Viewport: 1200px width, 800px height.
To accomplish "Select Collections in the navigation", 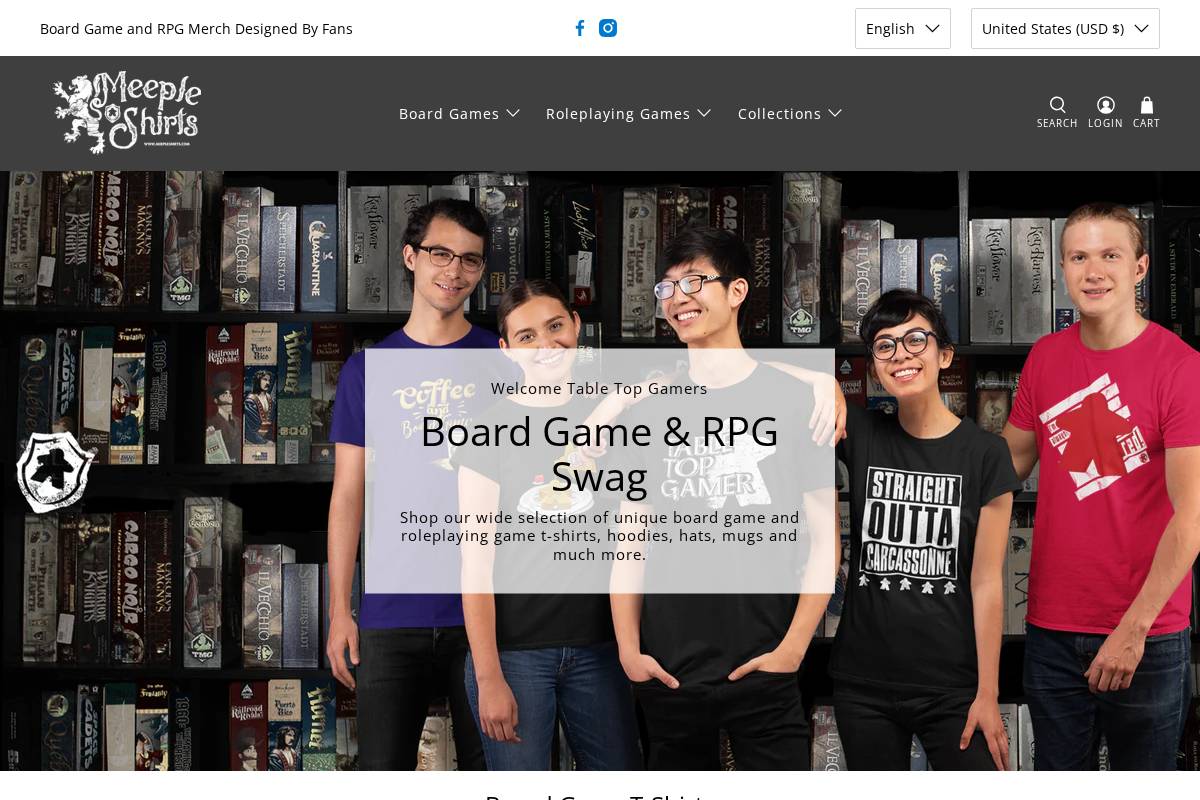I will click(779, 113).
